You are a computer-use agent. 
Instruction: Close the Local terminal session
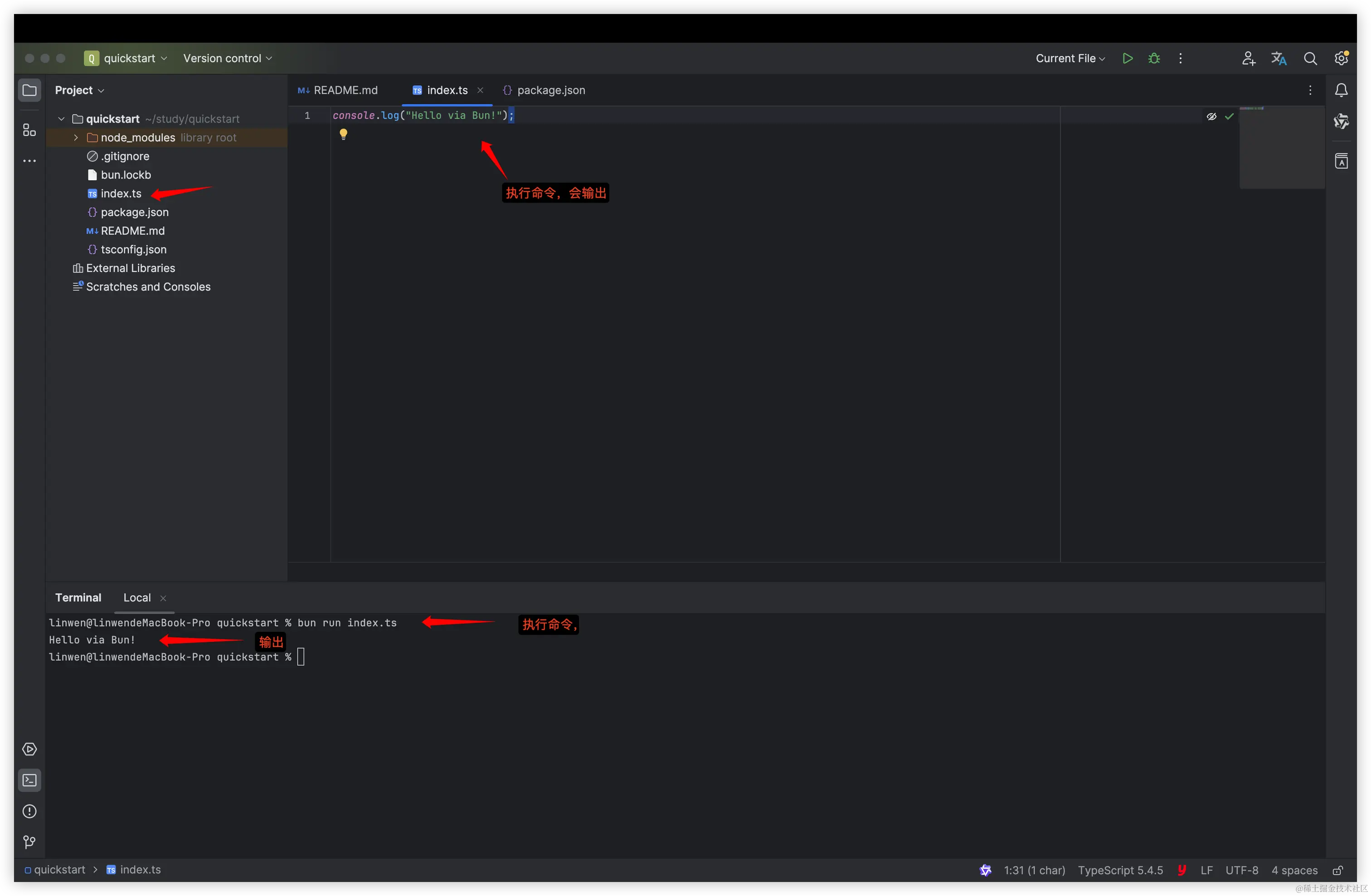[163, 598]
